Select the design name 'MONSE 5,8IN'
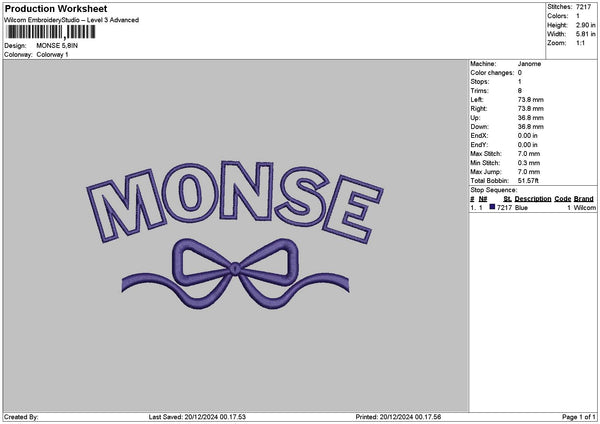The image size is (600, 424). pyautogui.click(x=57, y=46)
